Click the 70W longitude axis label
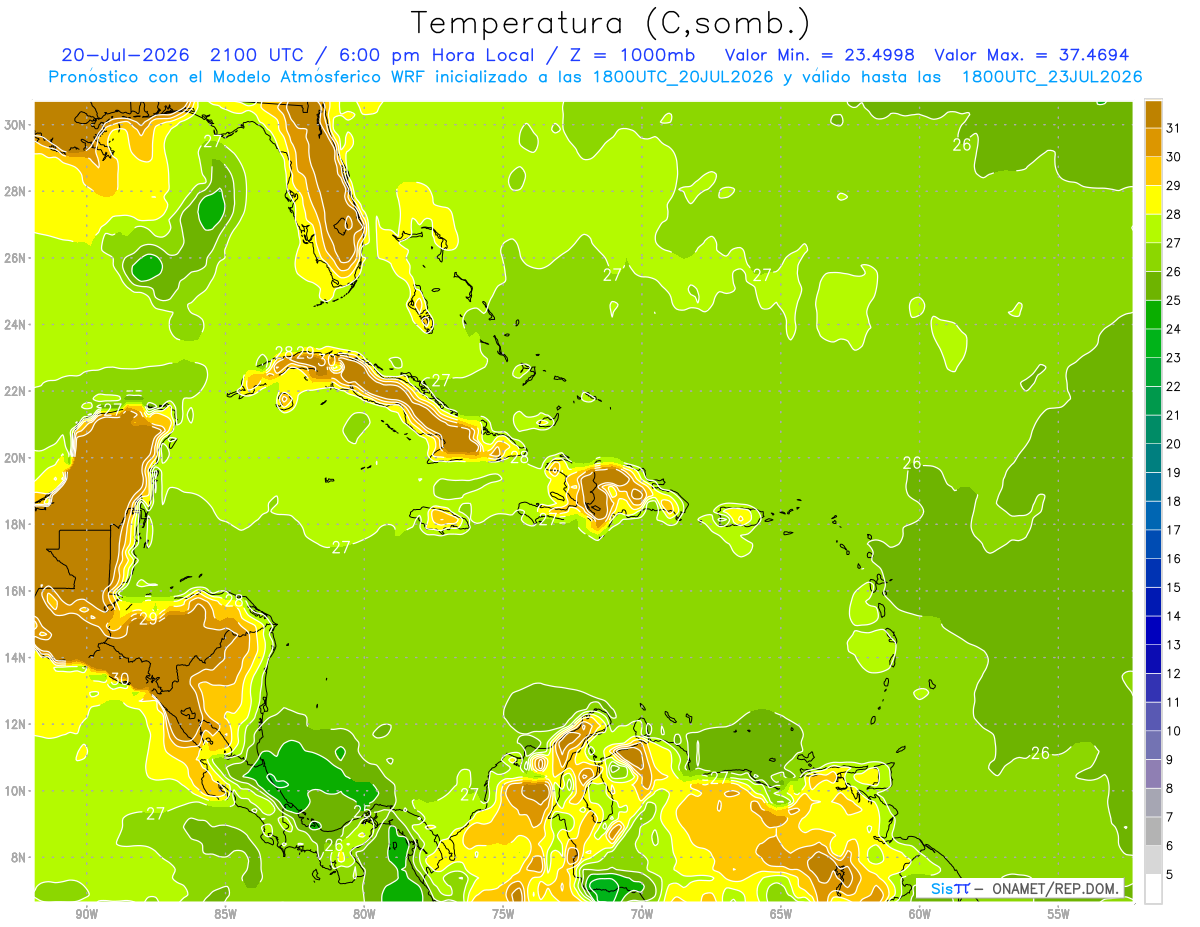 [642, 914]
